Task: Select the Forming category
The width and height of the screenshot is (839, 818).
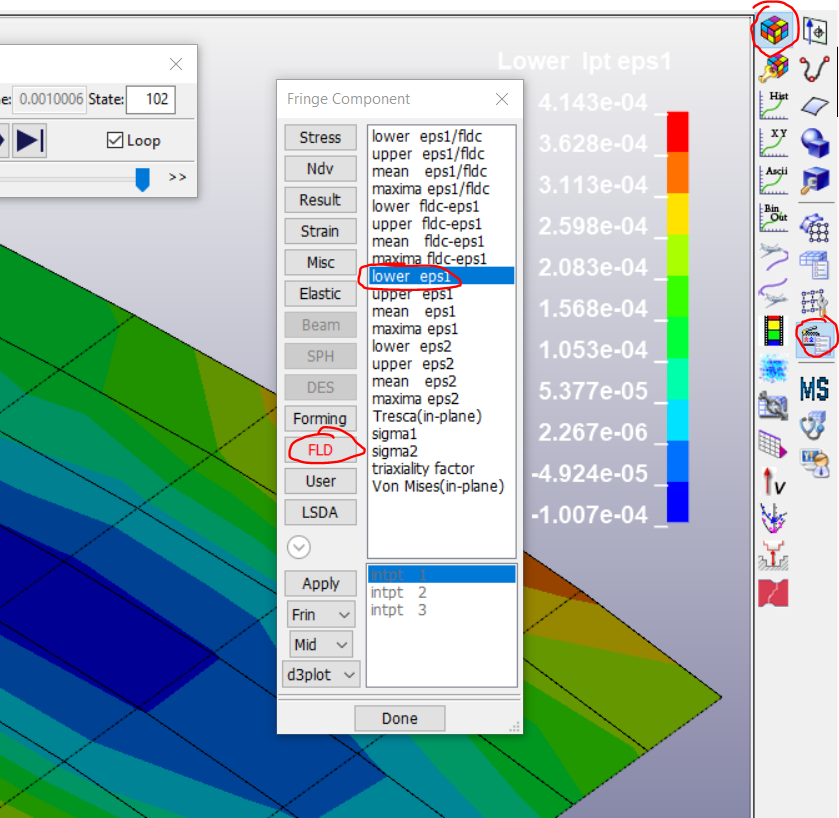Action: pos(321,418)
